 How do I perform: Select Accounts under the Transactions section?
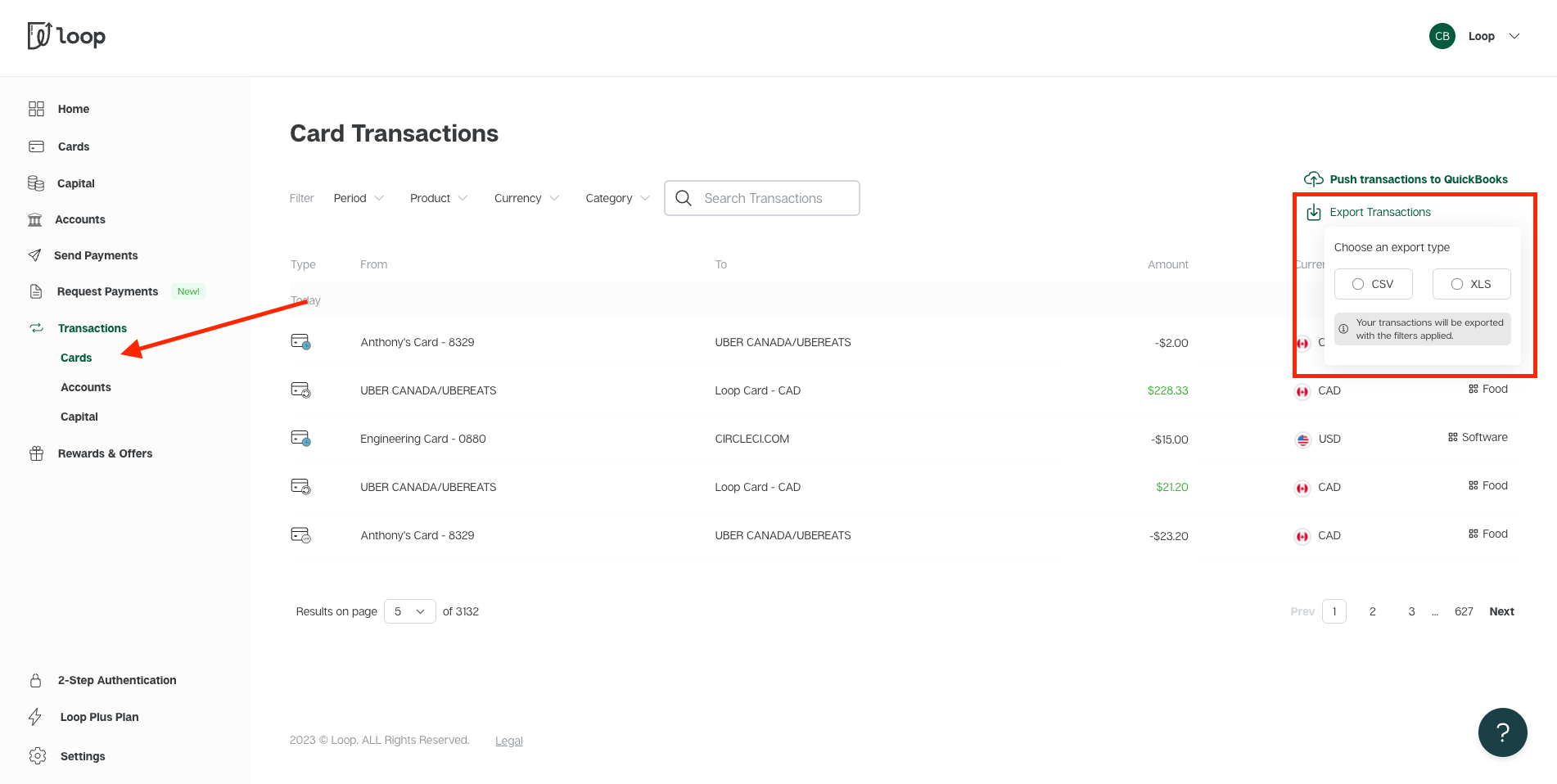click(x=85, y=386)
